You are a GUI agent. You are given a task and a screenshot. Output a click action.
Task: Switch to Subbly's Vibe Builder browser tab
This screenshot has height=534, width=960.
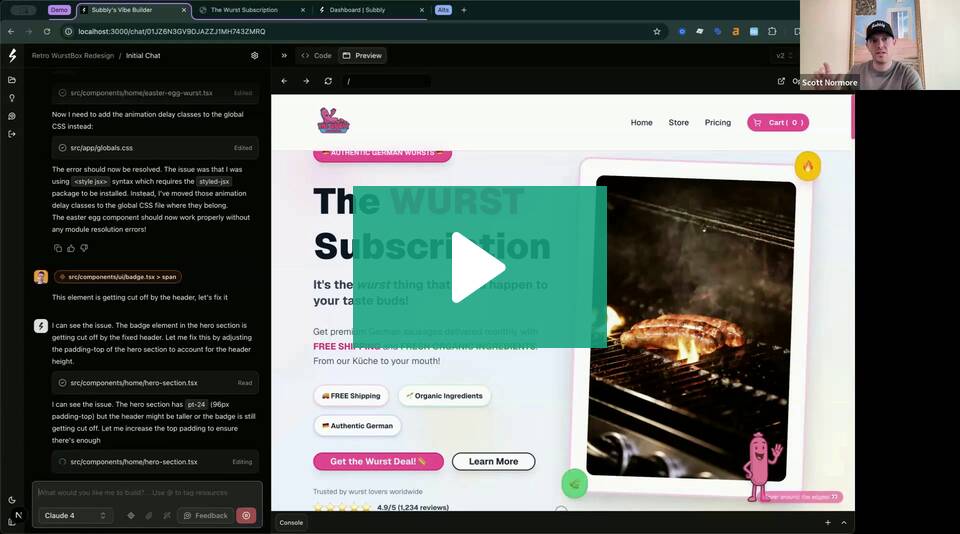[133, 10]
